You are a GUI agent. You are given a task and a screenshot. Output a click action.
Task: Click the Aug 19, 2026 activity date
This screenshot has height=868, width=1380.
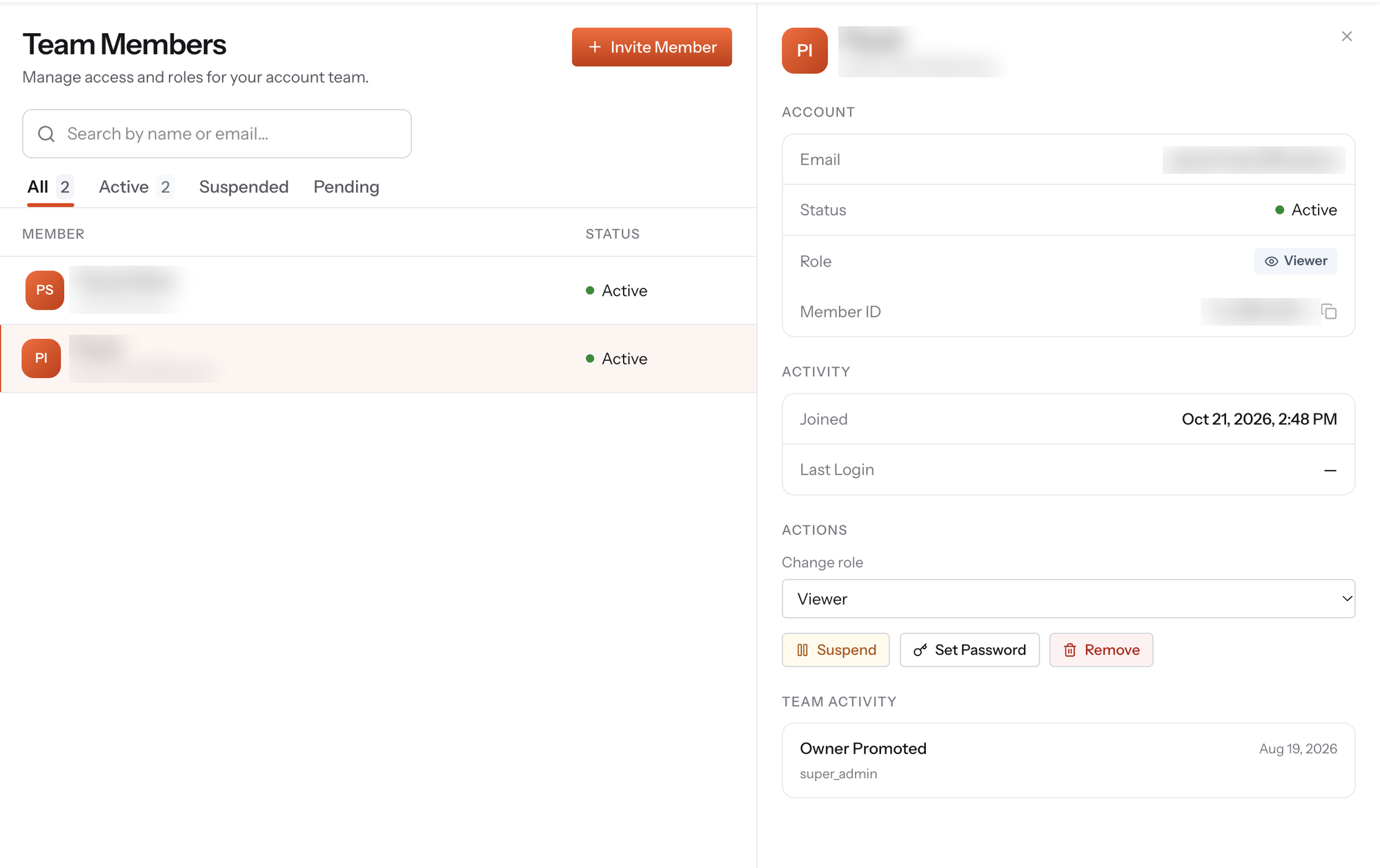coord(1298,749)
